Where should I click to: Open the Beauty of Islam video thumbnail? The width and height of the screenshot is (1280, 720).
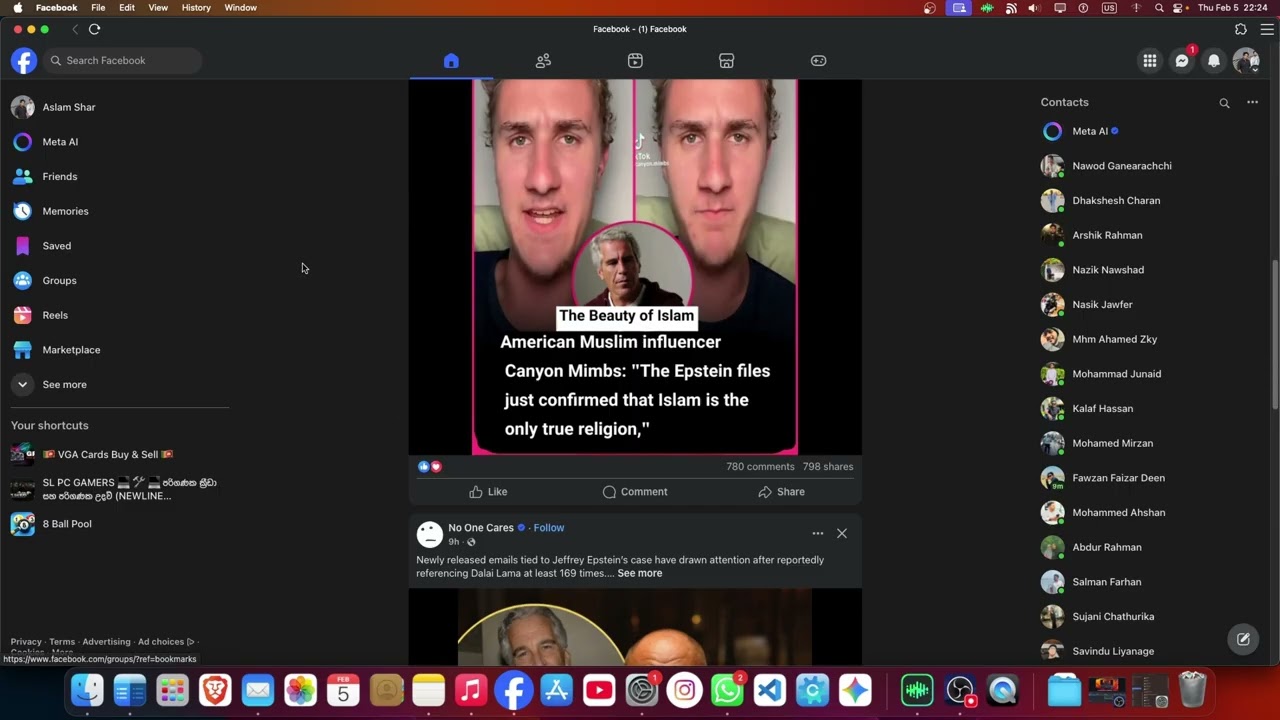point(635,268)
